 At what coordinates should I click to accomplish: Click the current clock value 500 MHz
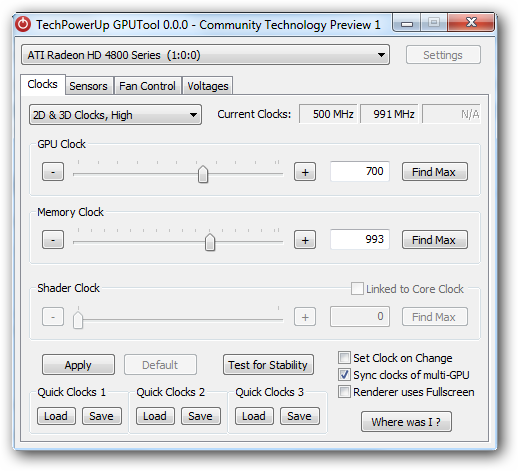pos(328,114)
